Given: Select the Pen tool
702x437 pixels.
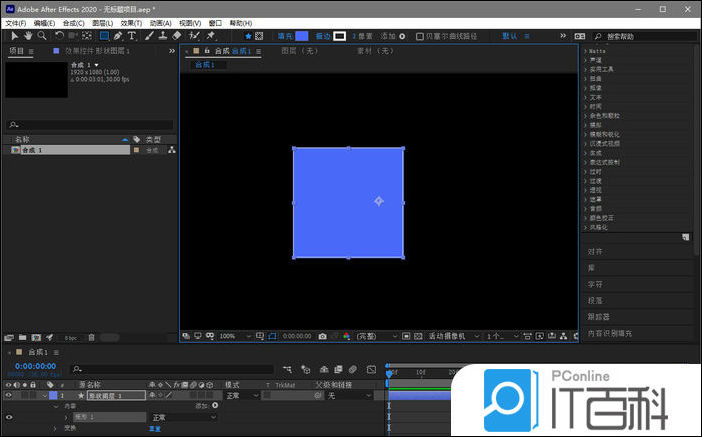Looking at the screenshot, I should coord(117,36).
